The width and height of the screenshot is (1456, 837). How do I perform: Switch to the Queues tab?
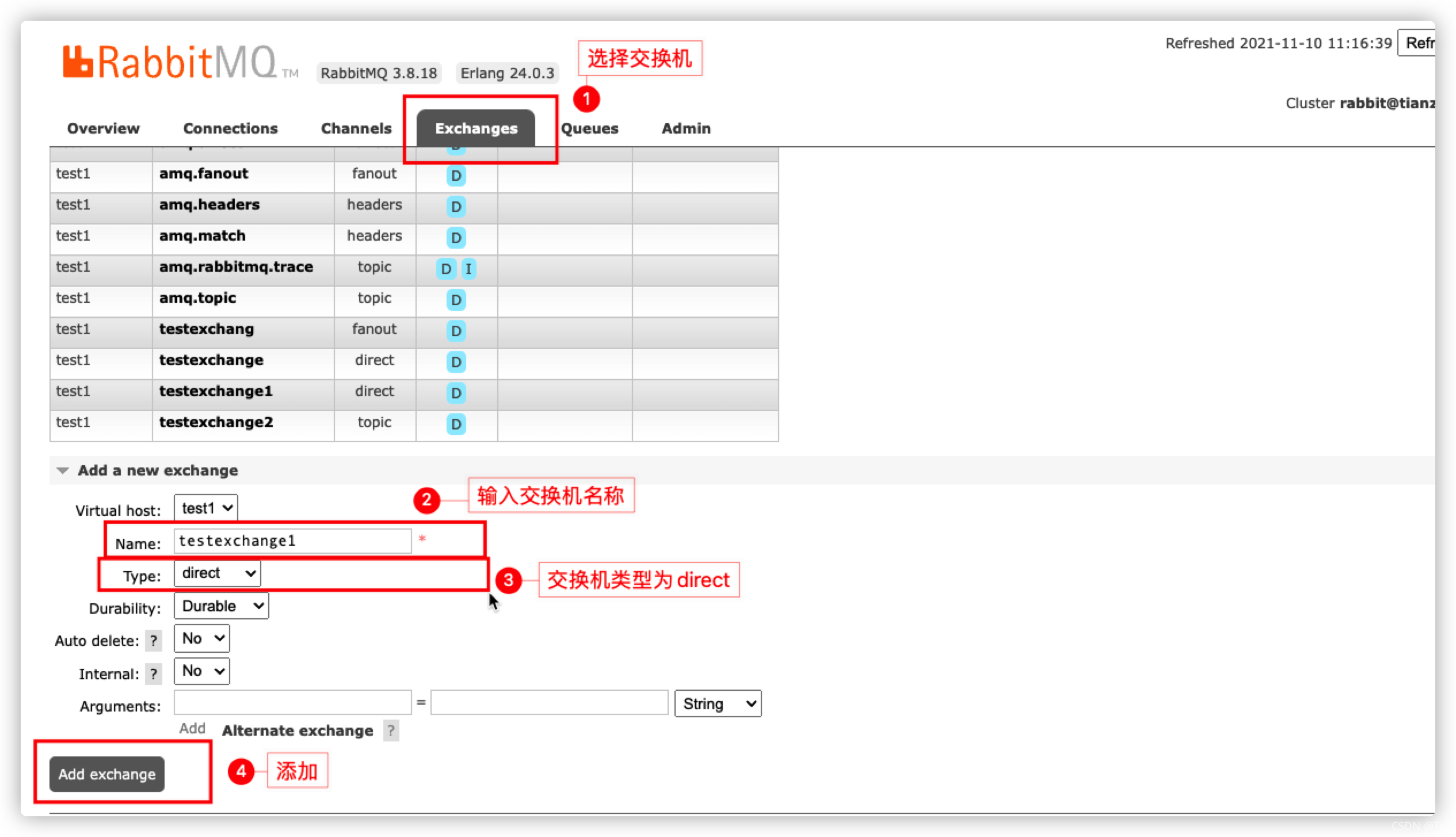[x=589, y=128]
